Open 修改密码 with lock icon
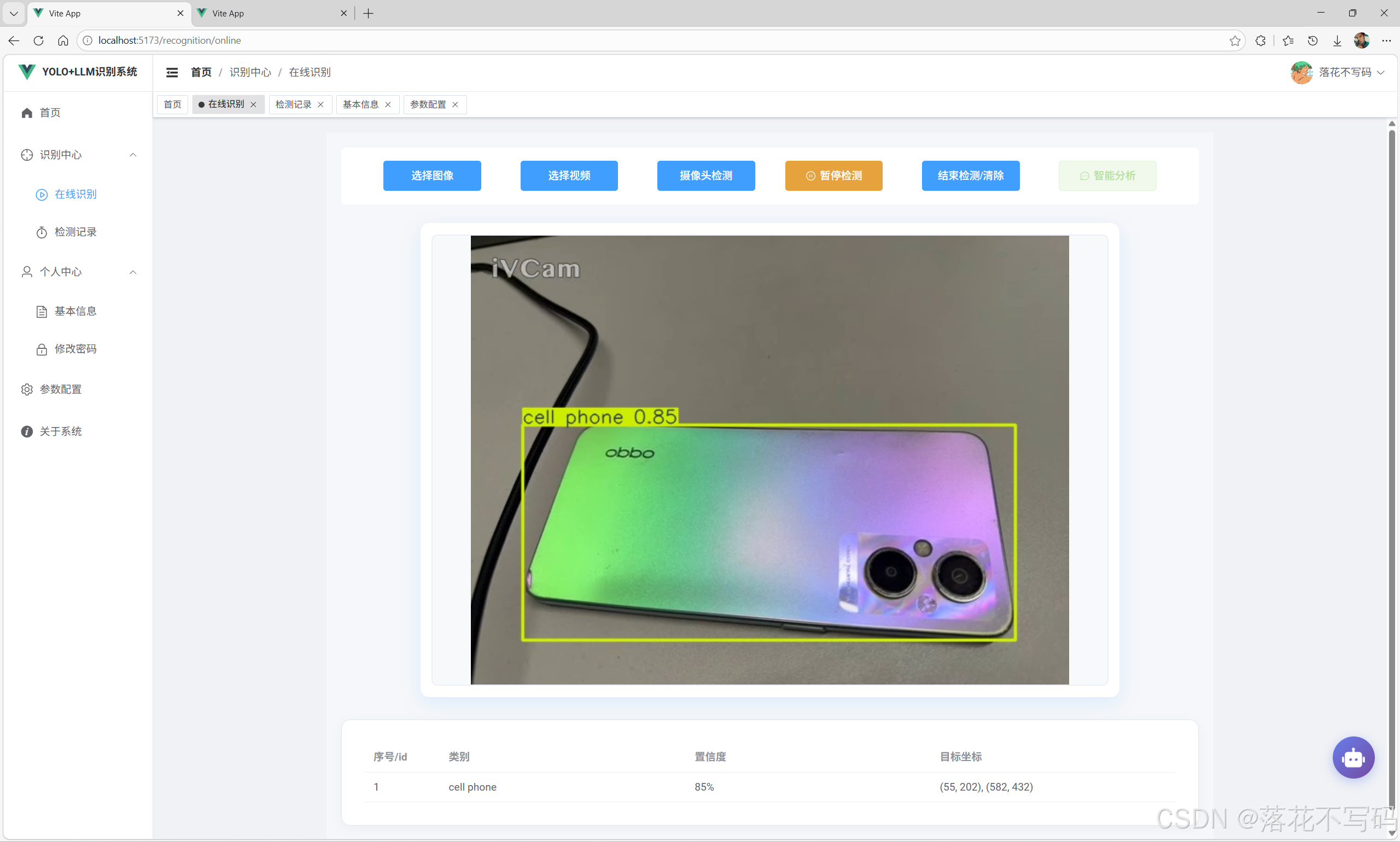This screenshot has height=842, width=1400. (75, 349)
